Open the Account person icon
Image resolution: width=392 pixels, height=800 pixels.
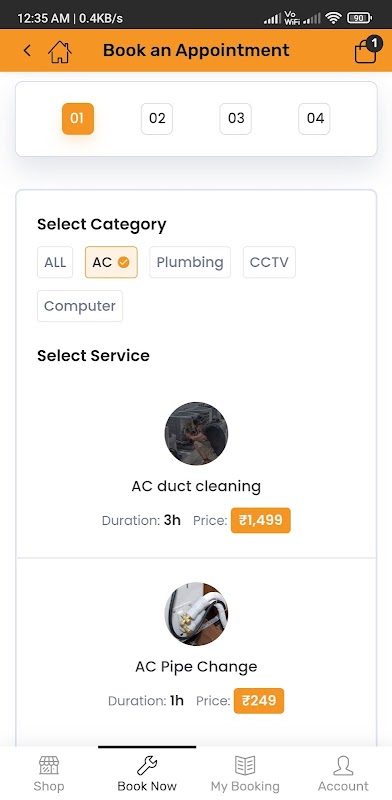coord(343,765)
